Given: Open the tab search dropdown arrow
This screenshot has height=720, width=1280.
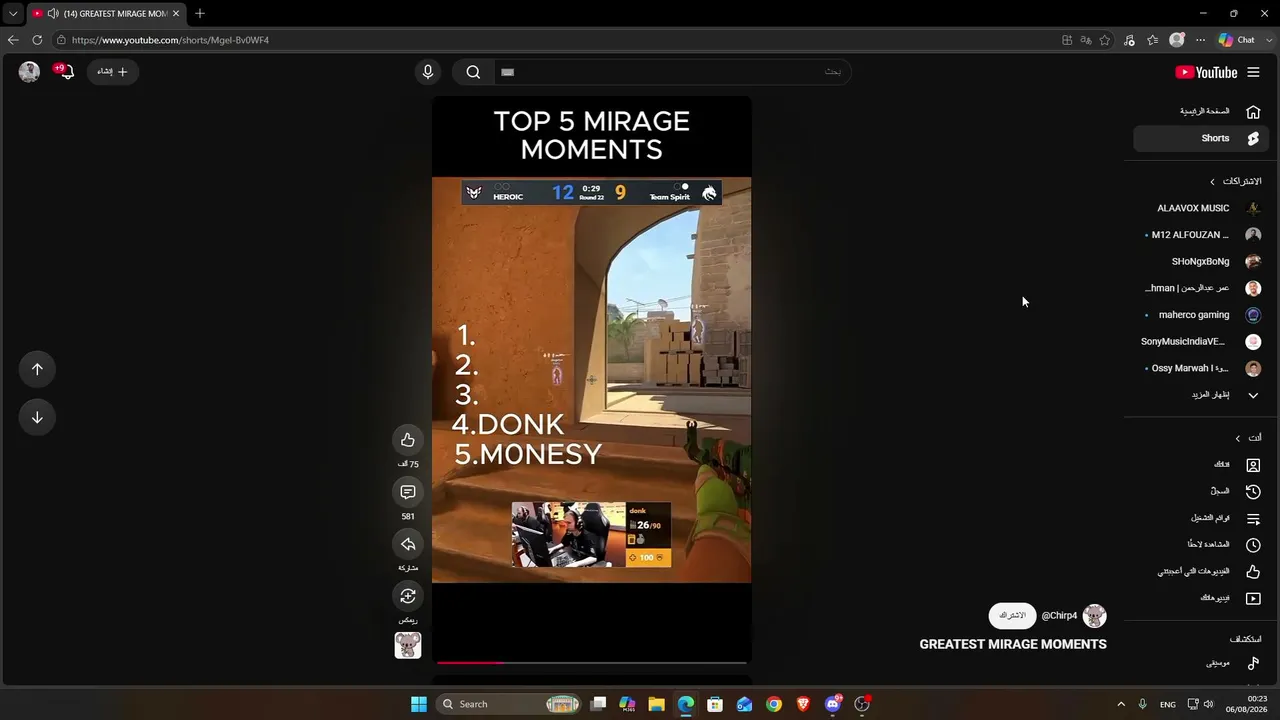Looking at the screenshot, I should click(13, 14).
